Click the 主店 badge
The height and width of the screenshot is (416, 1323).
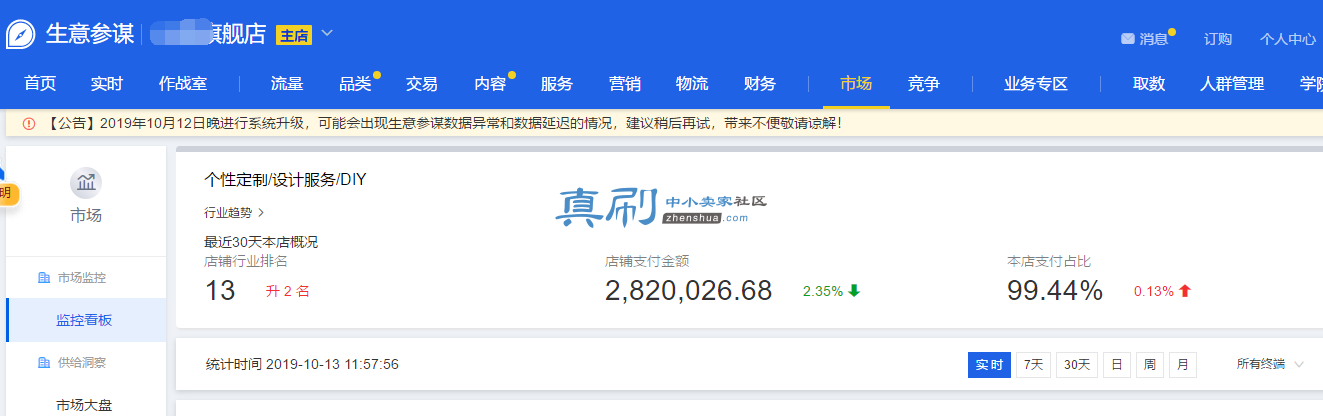294,36
